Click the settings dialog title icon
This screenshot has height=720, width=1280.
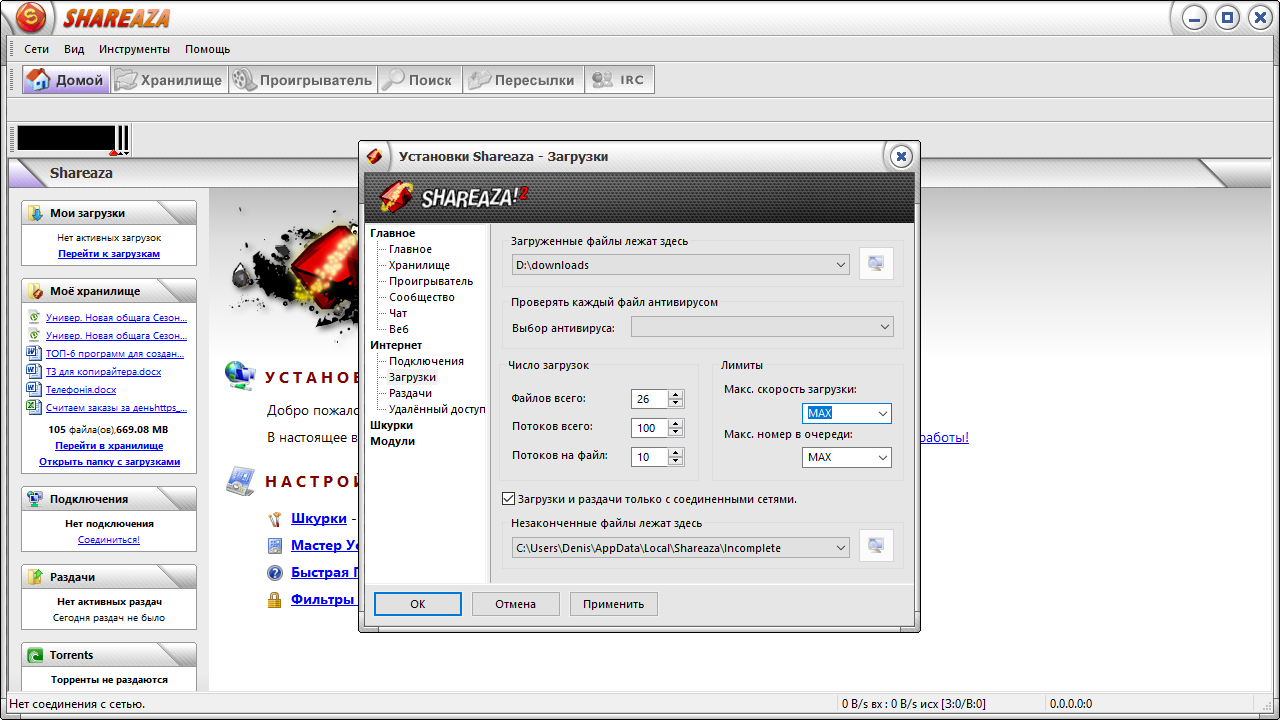375,156
